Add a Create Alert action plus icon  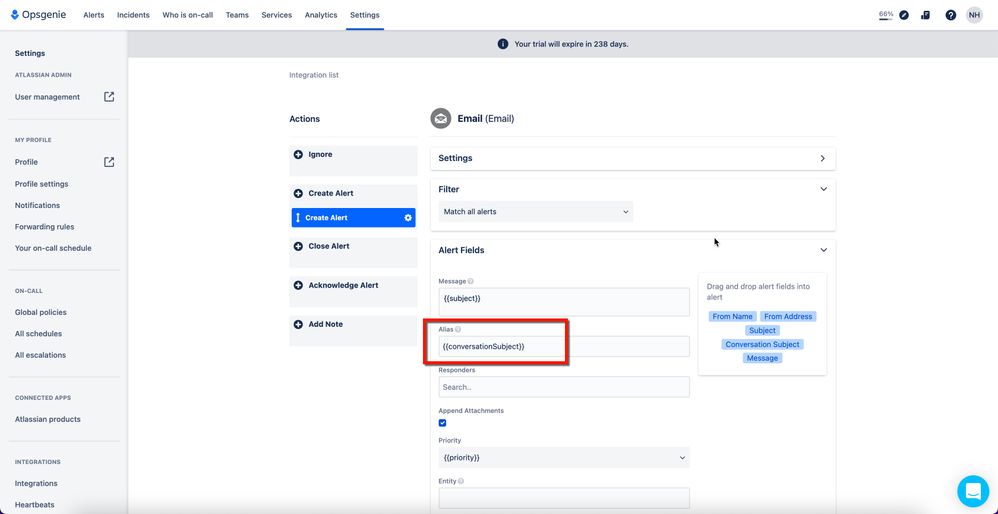[298, 193]
